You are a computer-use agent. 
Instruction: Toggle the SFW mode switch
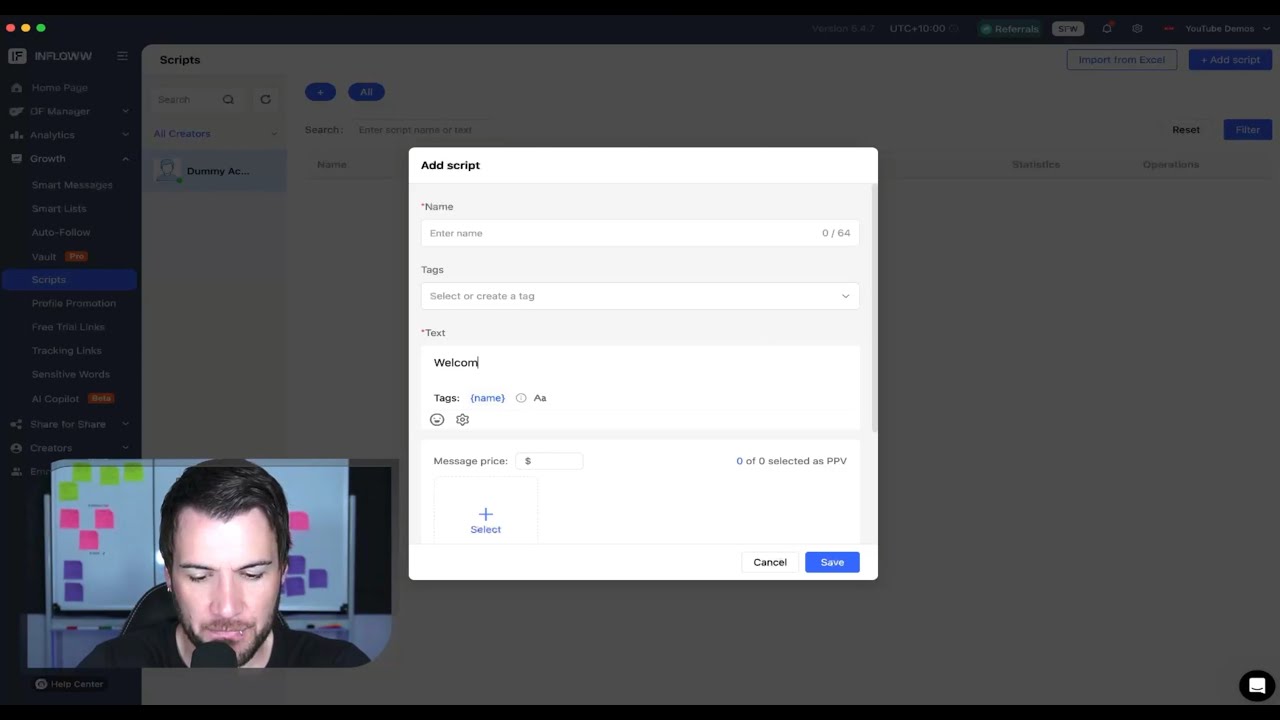tap(1068, 29)
